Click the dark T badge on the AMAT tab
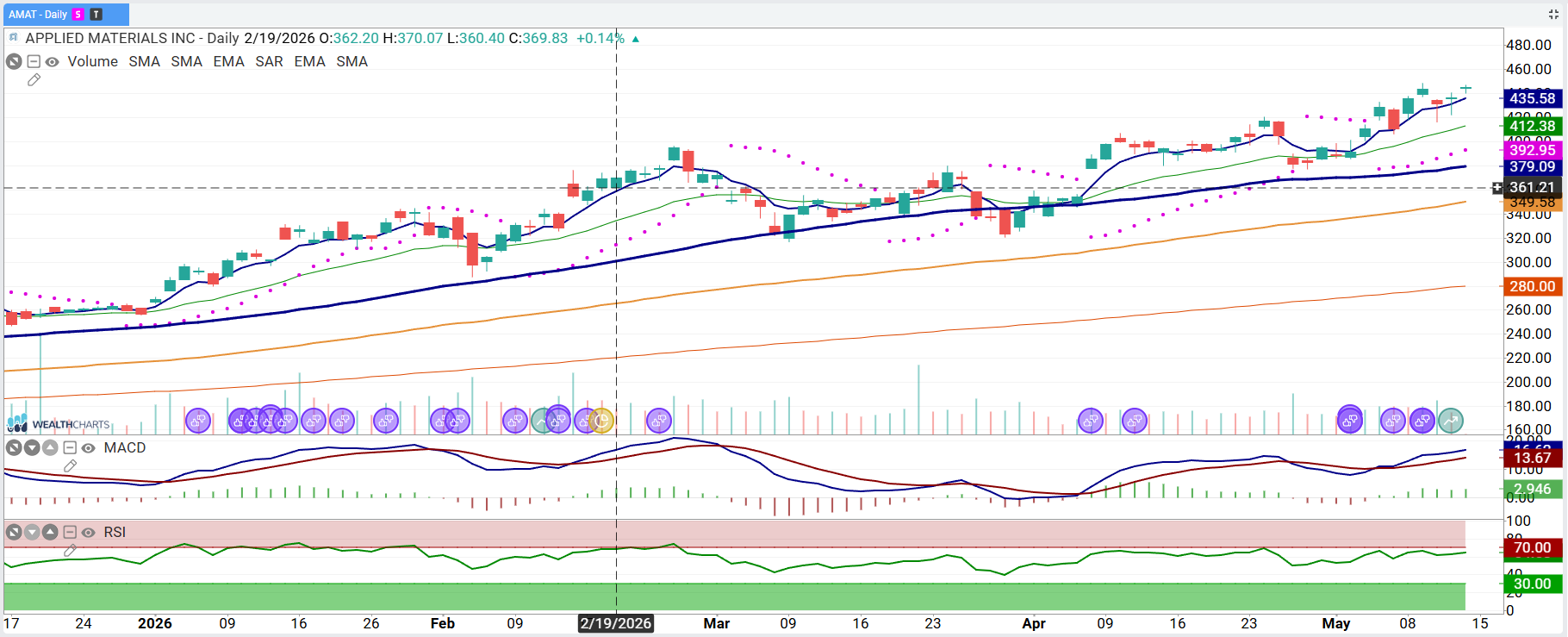 [x=96, y=14]
